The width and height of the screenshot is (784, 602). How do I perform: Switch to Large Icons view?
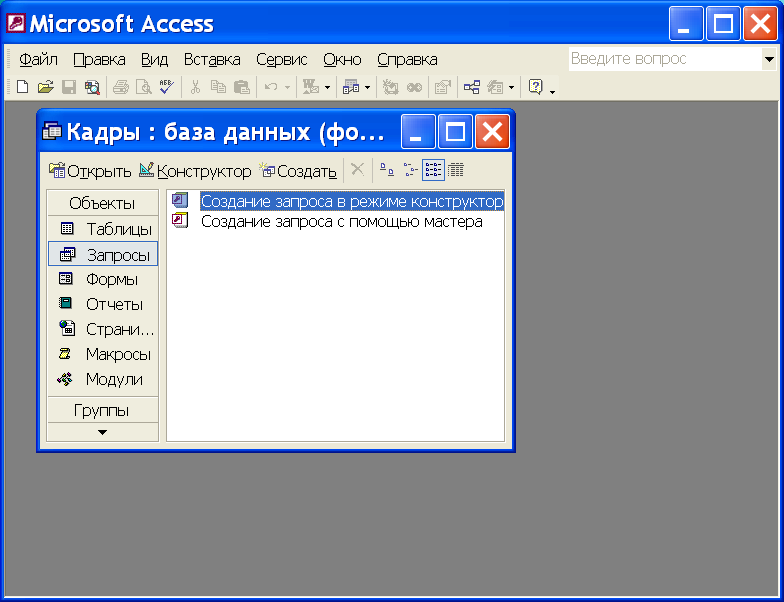click(386, 170)
